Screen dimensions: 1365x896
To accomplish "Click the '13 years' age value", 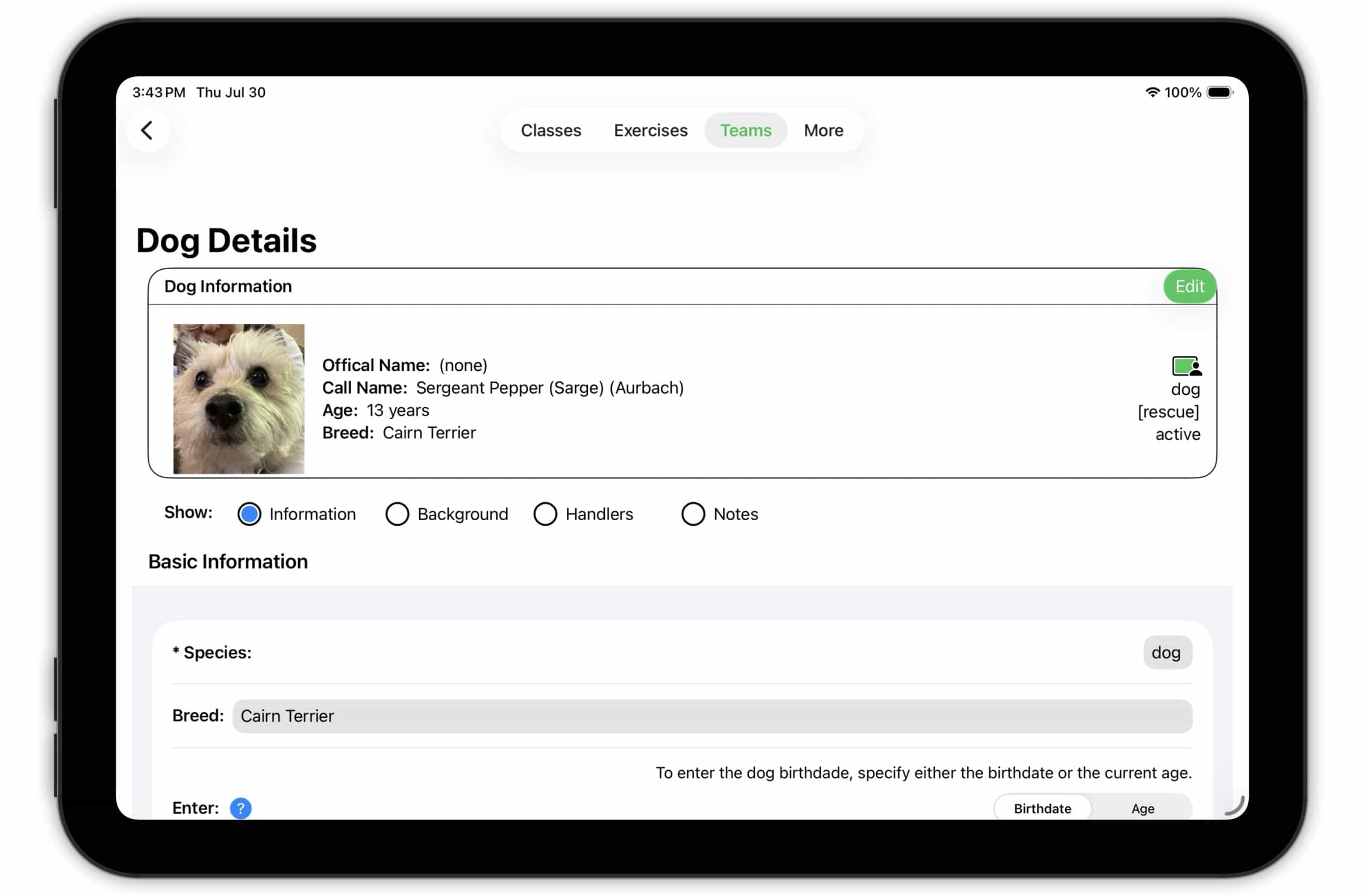I will pos(398,411).
